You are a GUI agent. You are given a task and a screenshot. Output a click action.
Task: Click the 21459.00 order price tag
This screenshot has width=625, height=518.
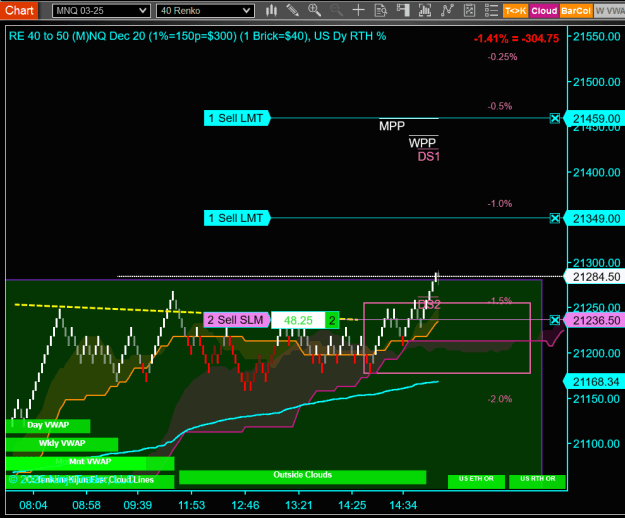coord(594,119)
